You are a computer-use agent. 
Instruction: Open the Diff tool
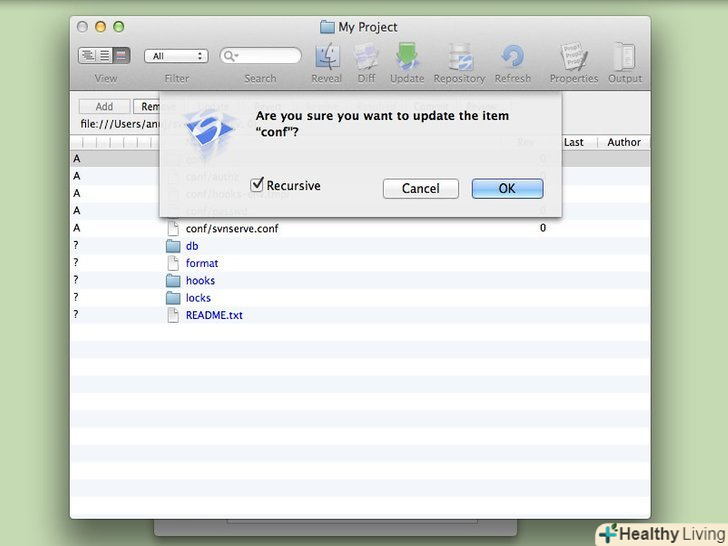pyautogui.click(x=367, y=57)
